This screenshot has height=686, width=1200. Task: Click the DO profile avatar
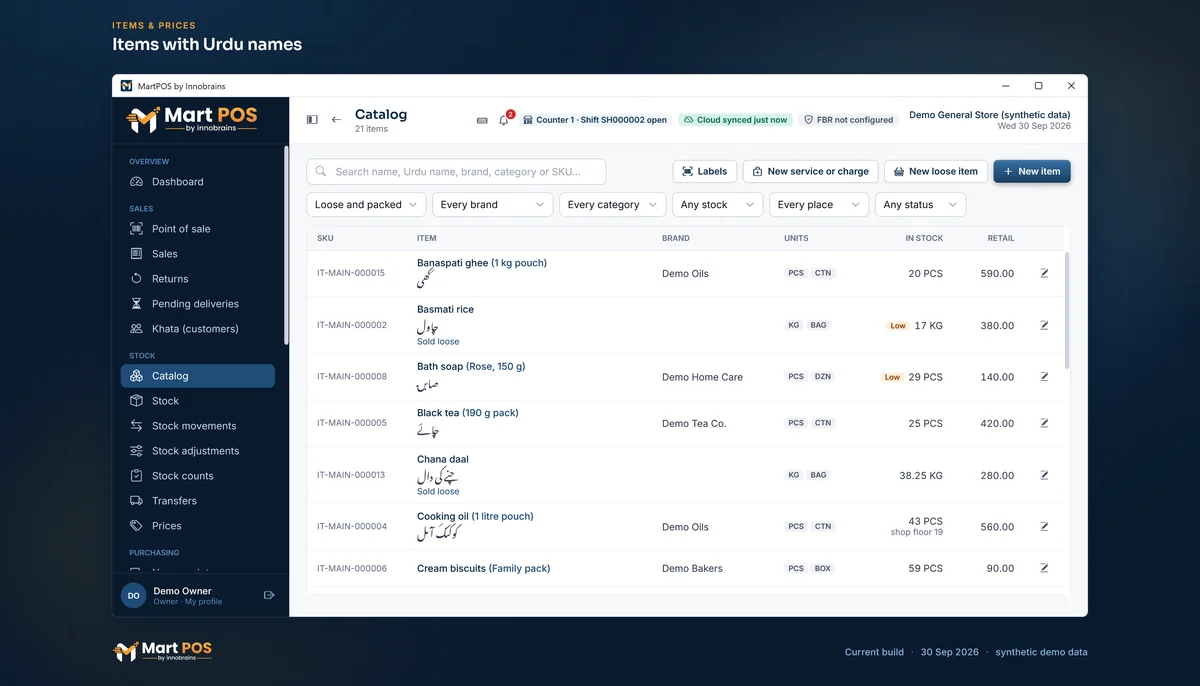pos(133,595)
